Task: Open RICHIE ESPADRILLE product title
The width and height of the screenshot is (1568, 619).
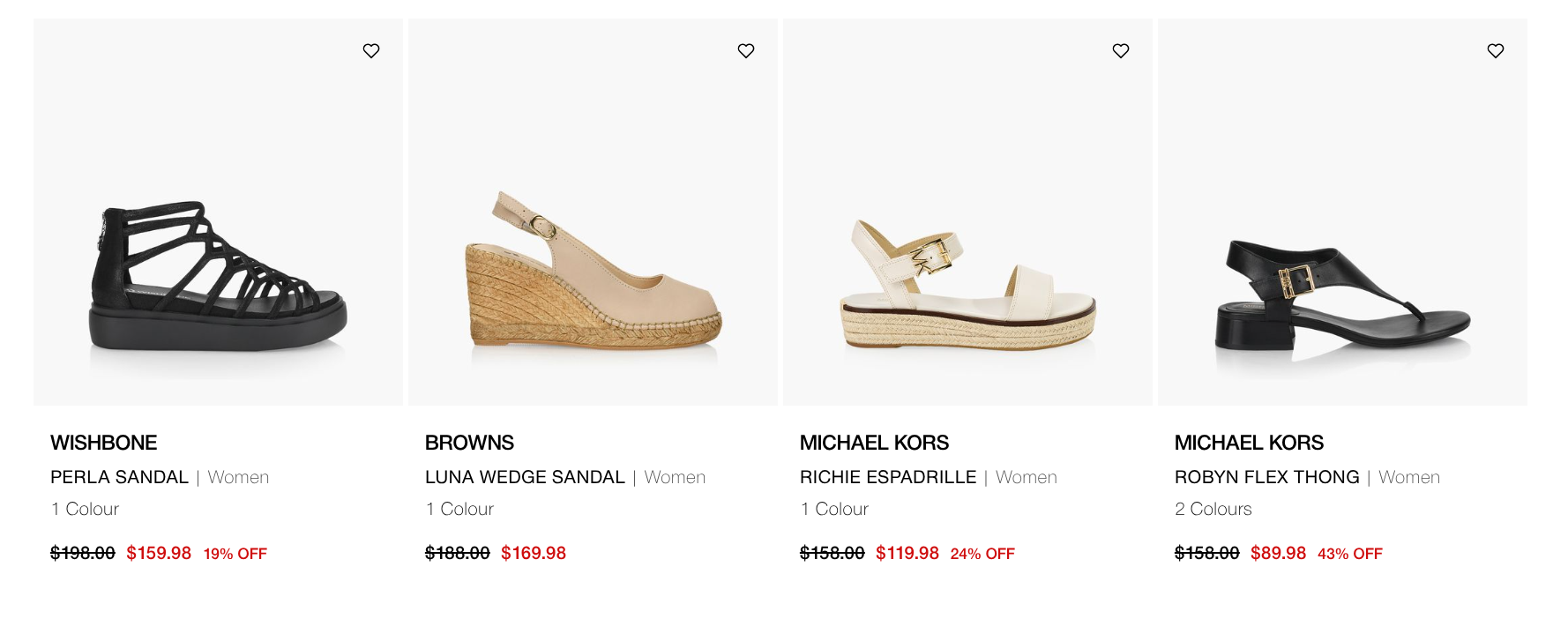Action: point(888,477)
